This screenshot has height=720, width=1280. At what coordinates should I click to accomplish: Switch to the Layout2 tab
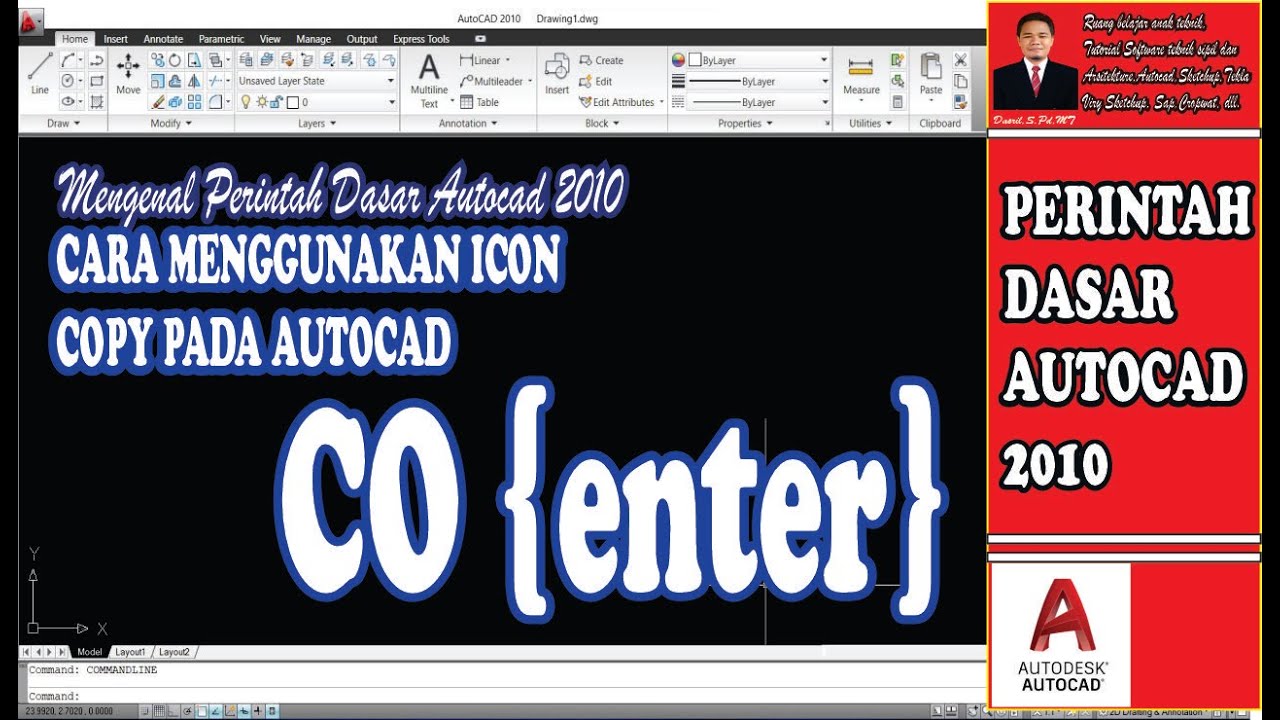click(174, 652)
